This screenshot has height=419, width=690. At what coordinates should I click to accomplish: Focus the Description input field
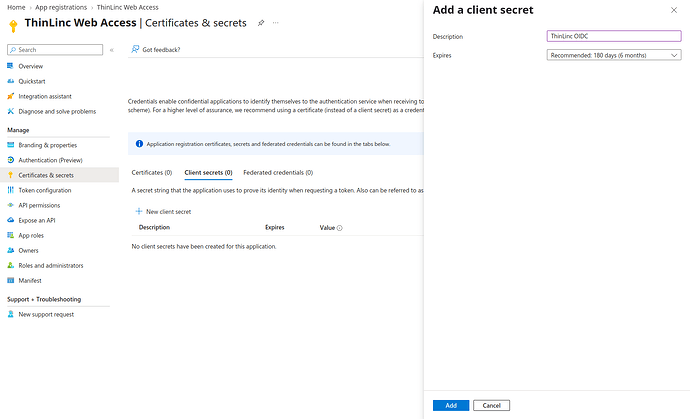pos(614,36)
